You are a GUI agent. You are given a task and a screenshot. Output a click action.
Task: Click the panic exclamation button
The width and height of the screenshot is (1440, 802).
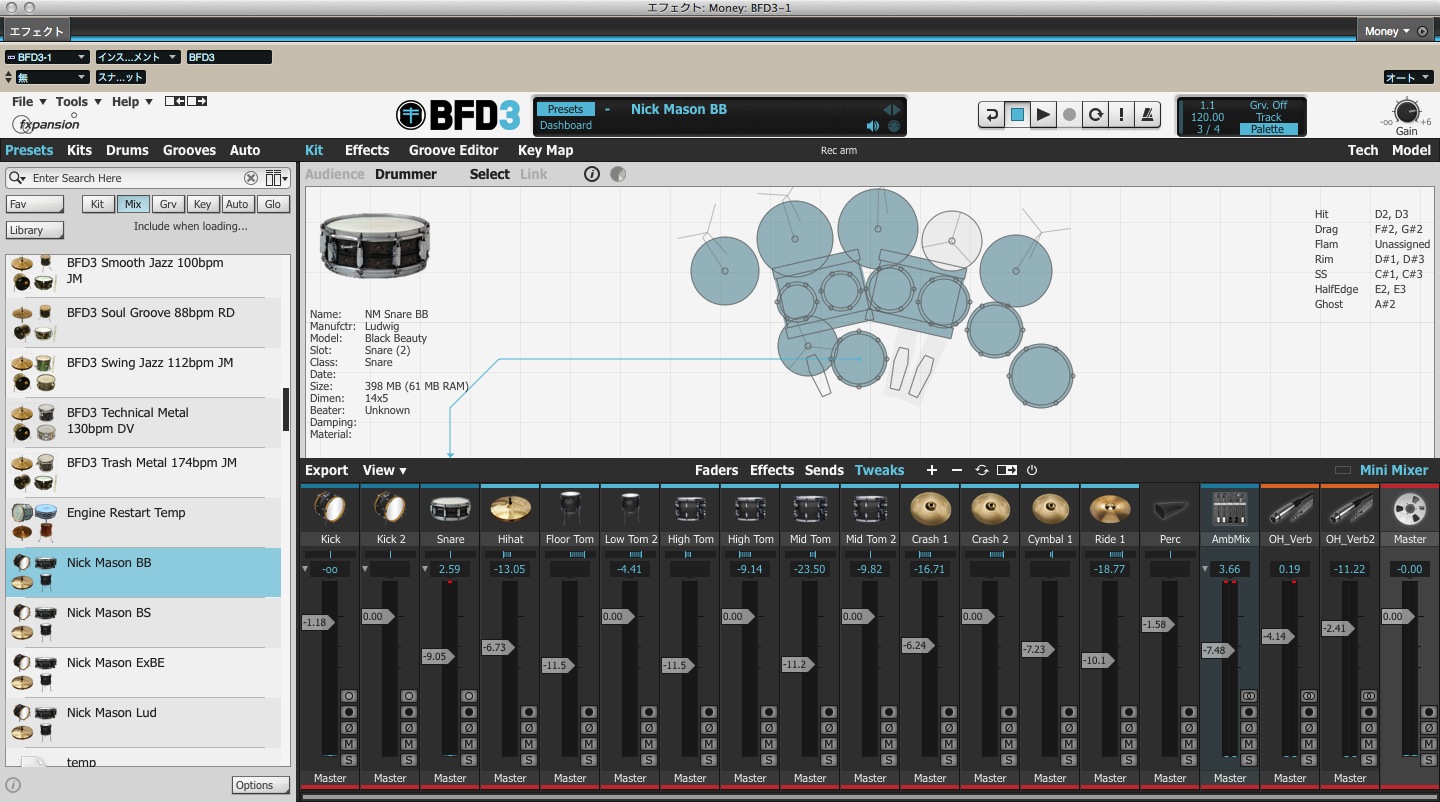[1122, 115]
